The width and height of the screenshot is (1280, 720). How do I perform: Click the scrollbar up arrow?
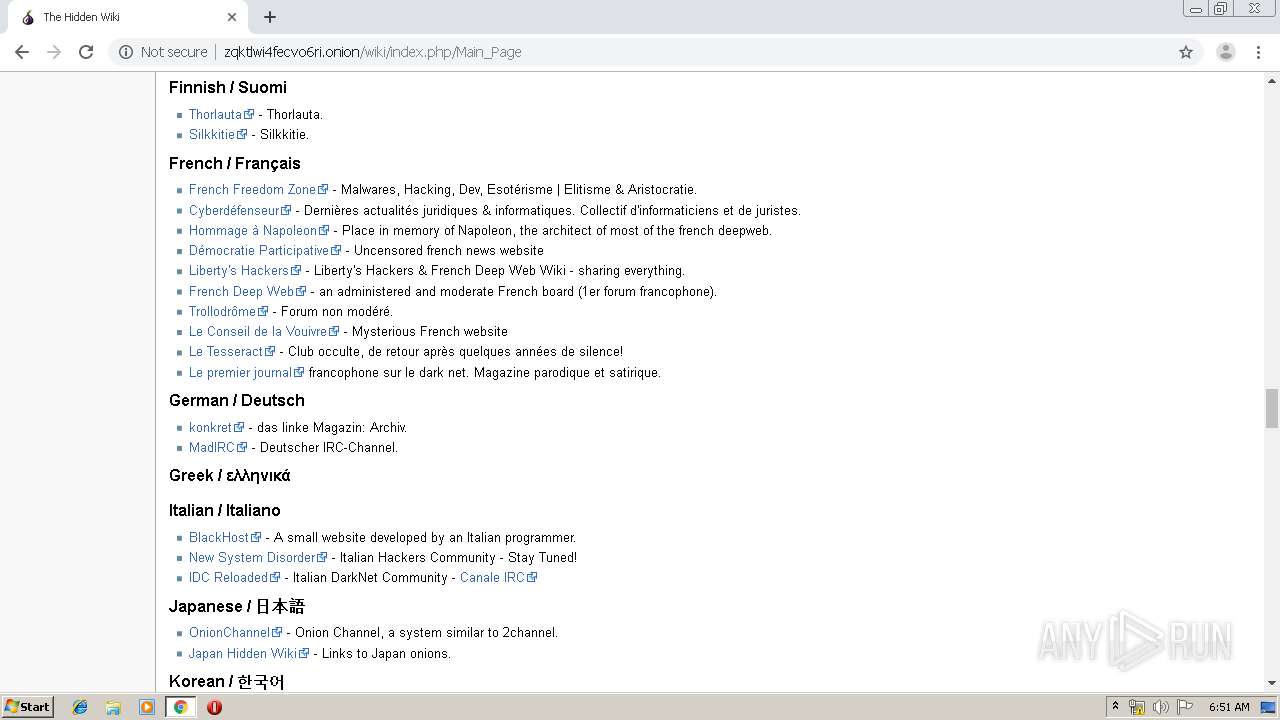(x=1272, y=79)
